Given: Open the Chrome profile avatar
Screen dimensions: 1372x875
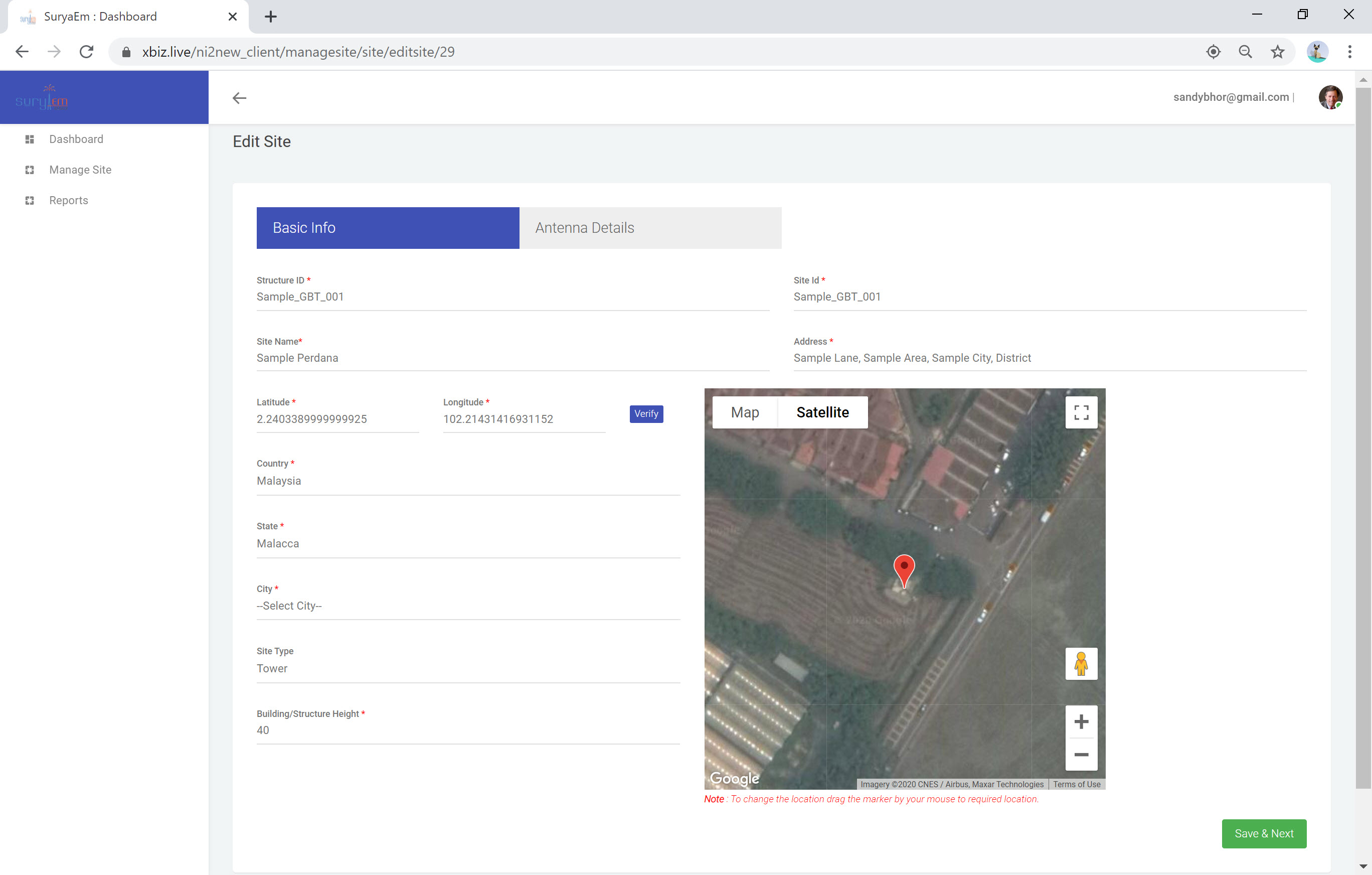Looking at the screenshot, I should click(x=1317, y=52).
